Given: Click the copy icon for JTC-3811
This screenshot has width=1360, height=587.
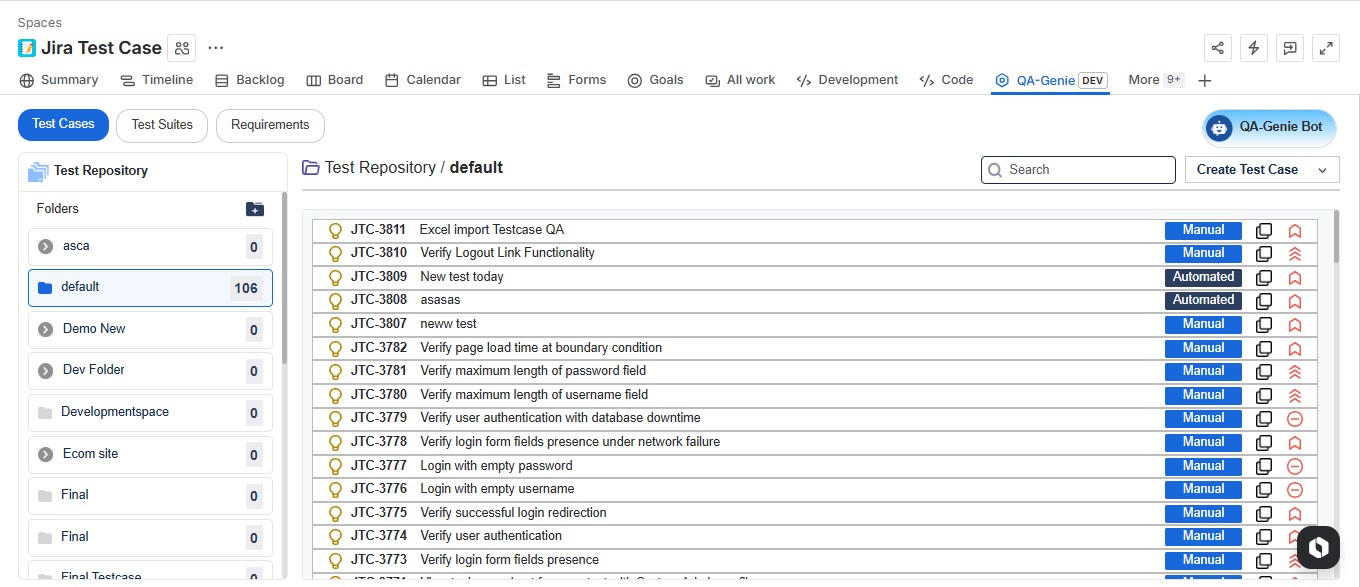Looking at the screenshot, I should coord(1264,230).
